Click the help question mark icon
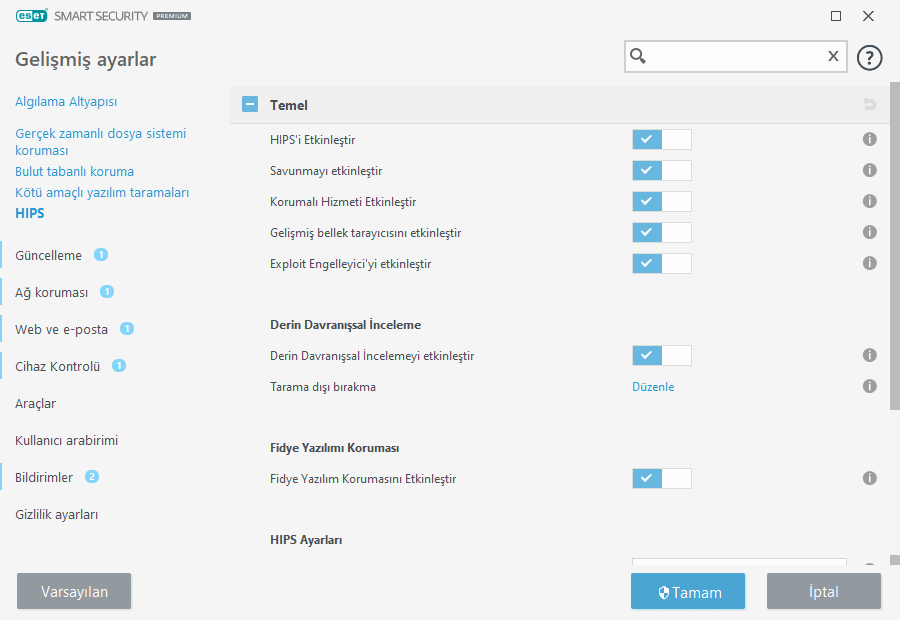The width and height of the screenshot is (900, 620). pos(870,57)
